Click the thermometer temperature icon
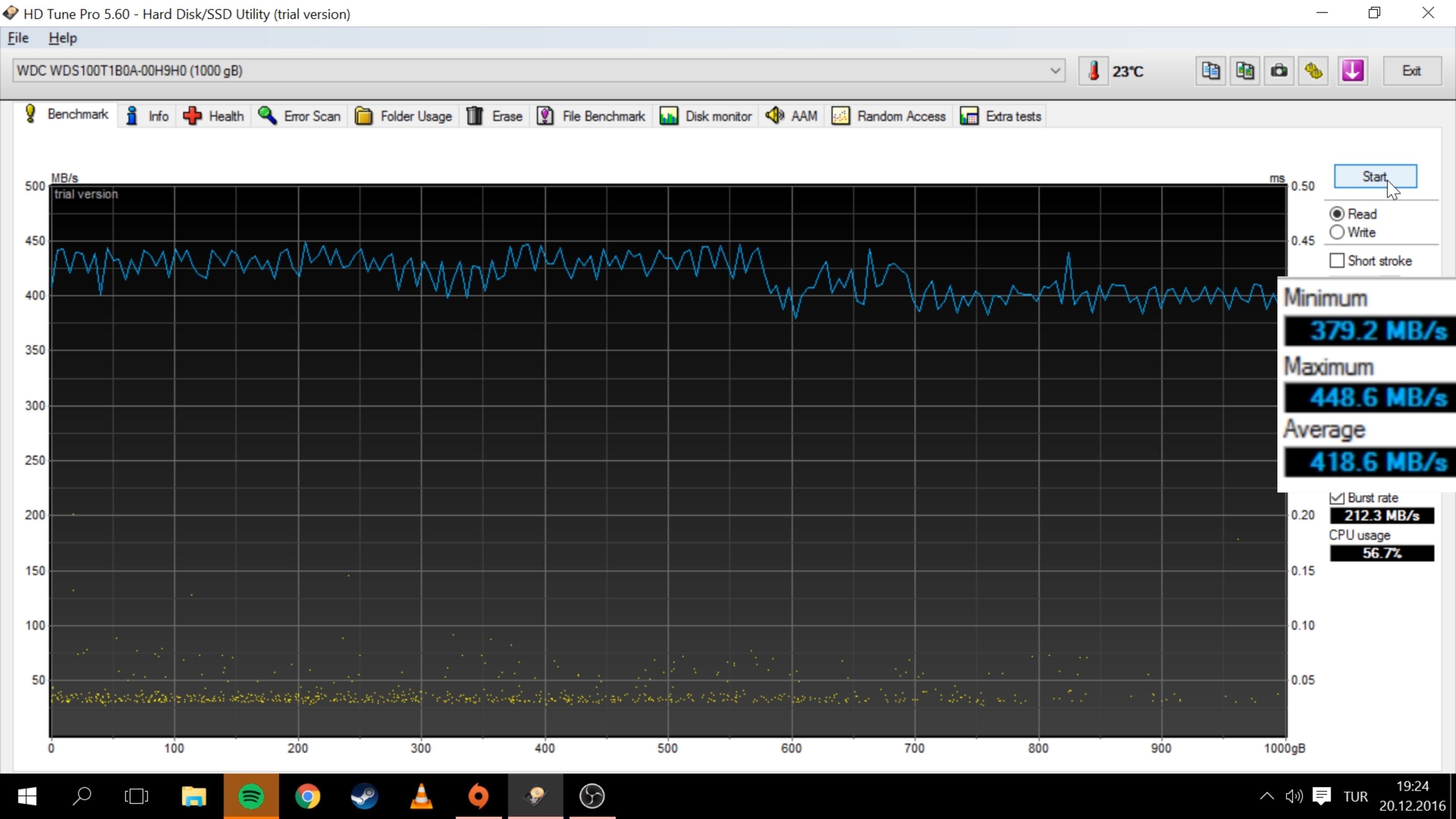This screenshot has height=819, width=1456. pos(1094,71)
